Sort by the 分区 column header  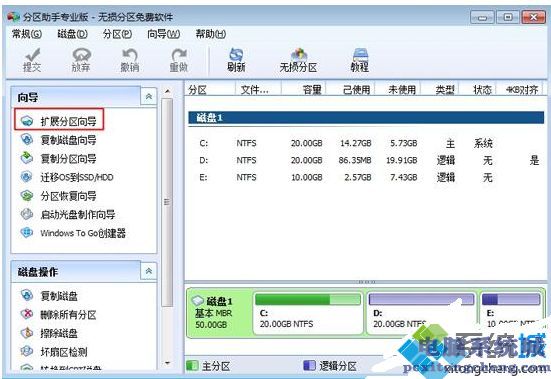coord(210,90)
